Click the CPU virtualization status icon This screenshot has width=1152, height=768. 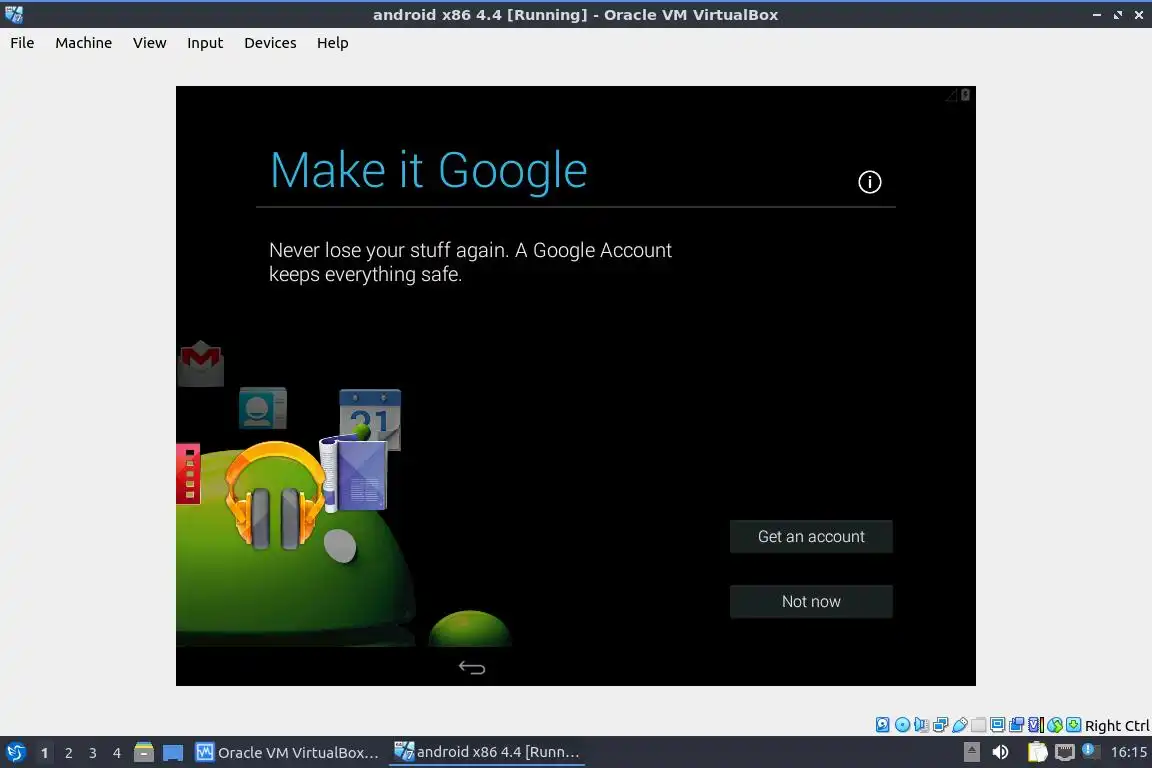(x=1036, y=725)
